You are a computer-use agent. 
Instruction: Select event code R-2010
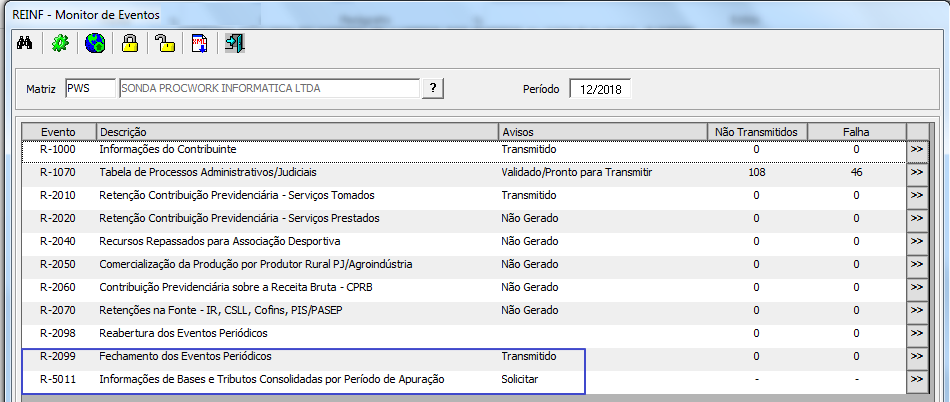point(58,196)
